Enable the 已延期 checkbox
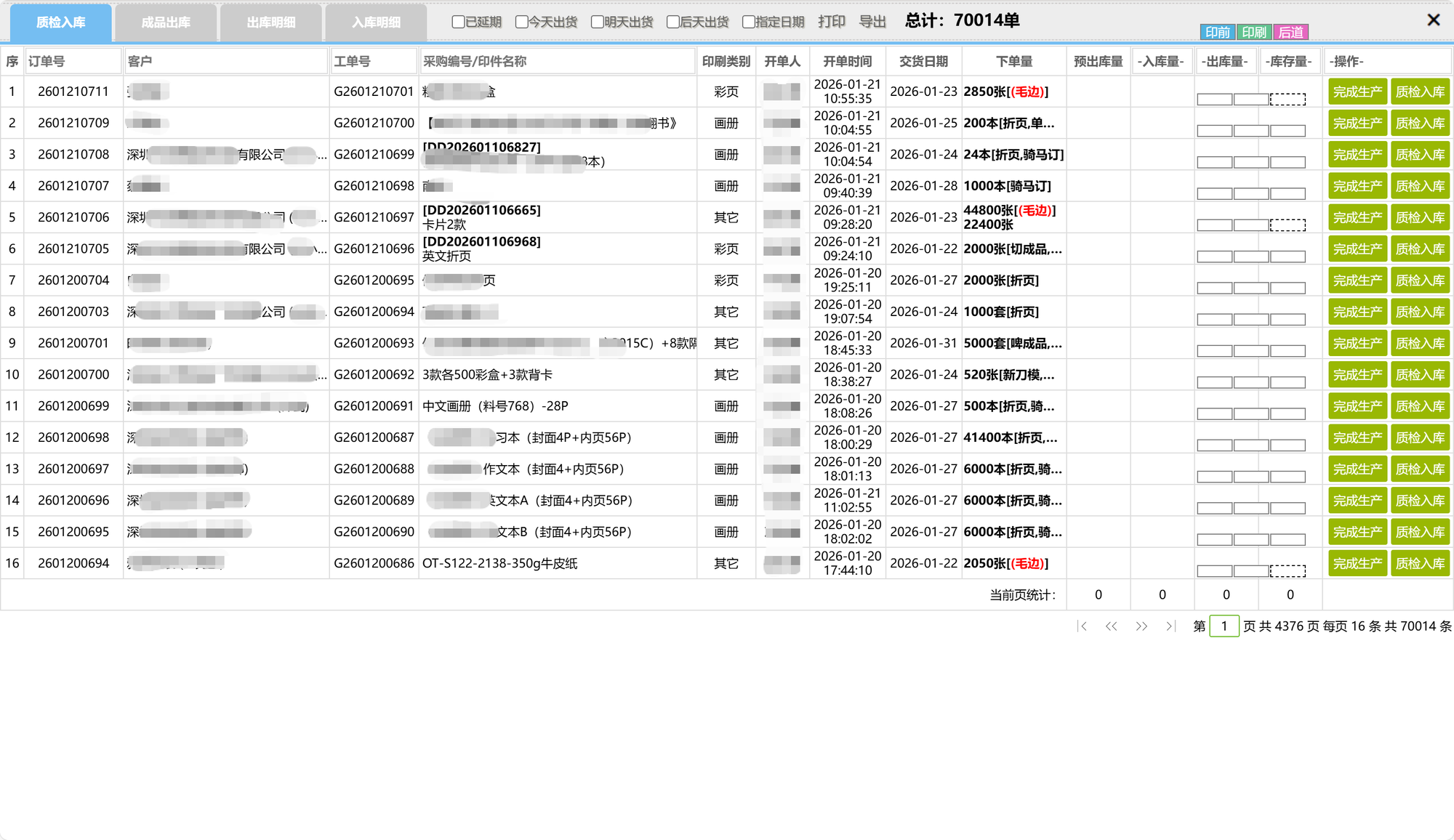The image size is (1454, 840). coord(458,22)
